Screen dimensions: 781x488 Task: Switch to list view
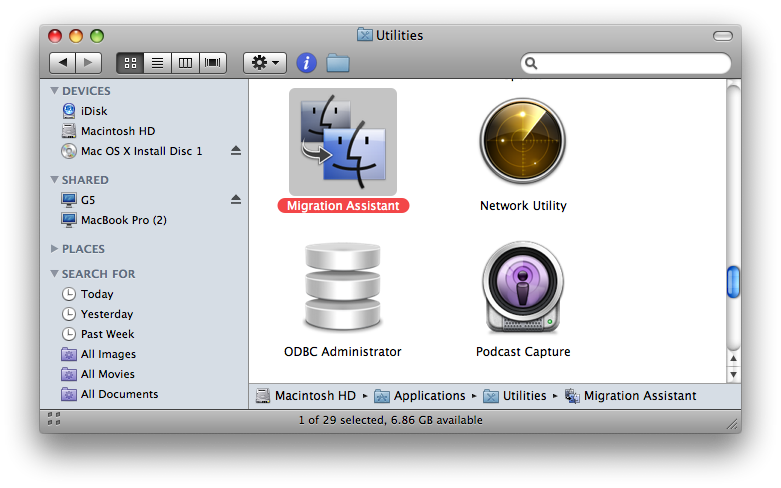coord(157,63)
